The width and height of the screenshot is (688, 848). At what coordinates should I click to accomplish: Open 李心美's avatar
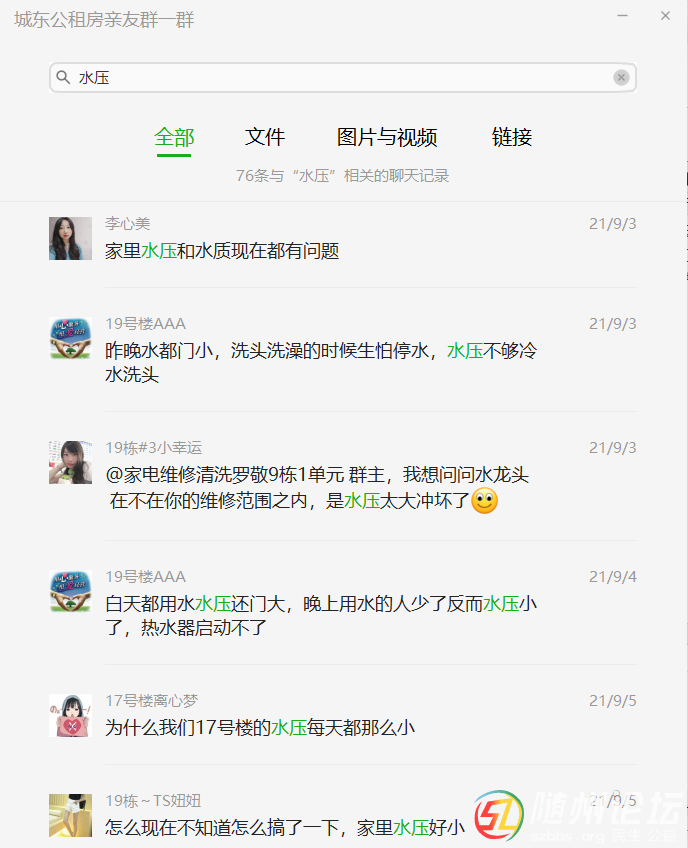click(x=70, y=238)
